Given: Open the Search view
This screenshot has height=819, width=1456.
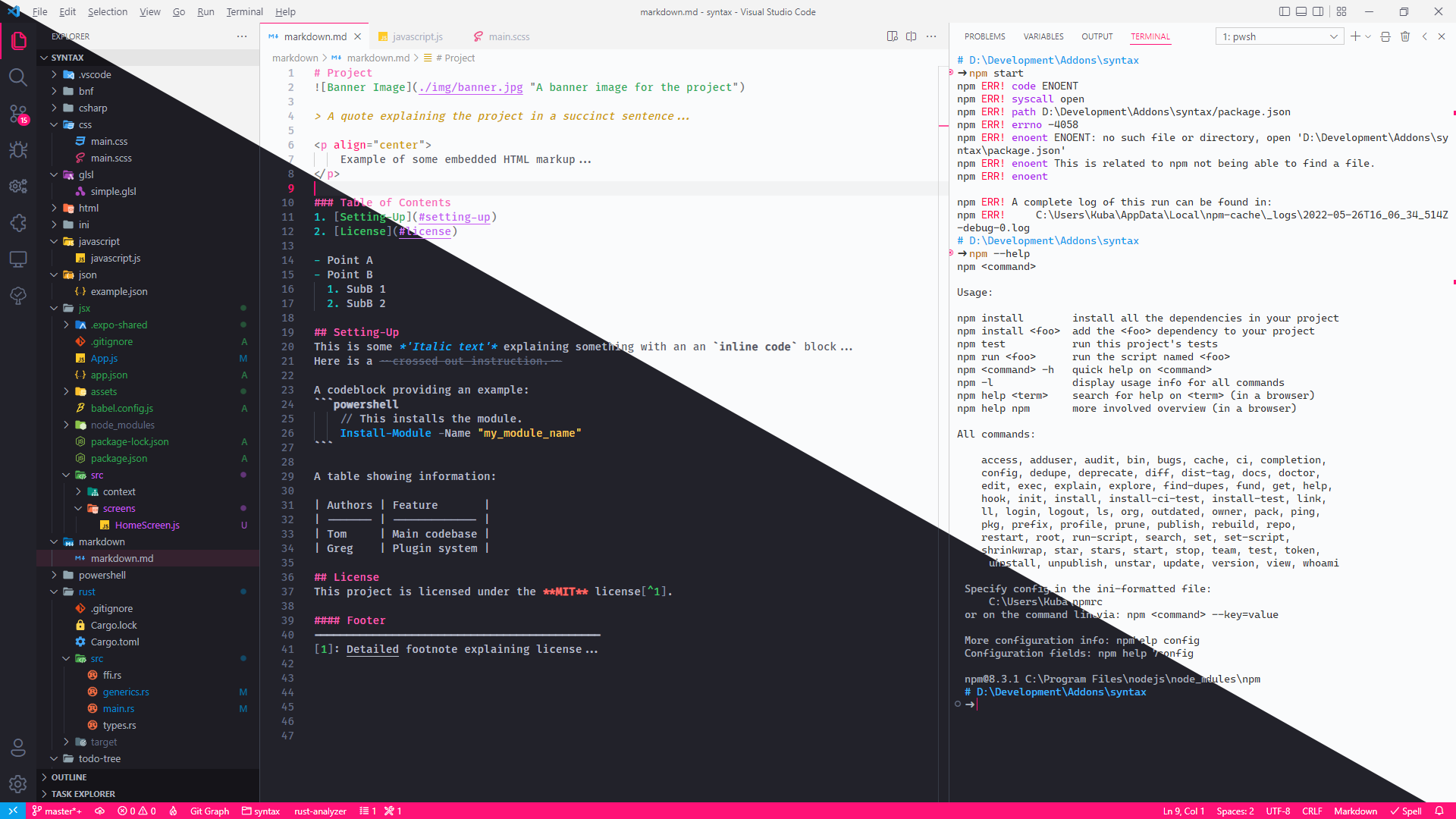Looking at the screenshot, I should 18,77.
